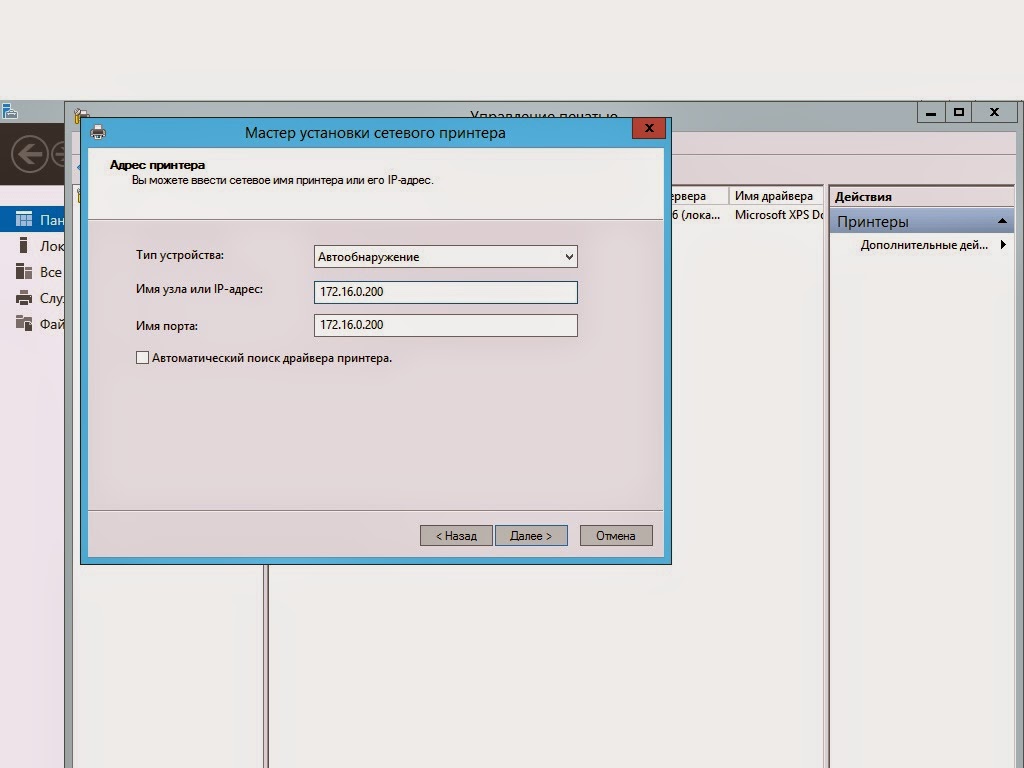Enable Автоматический поиск драйвера принтера checkbox
Screen dimensions: 1024x768
pyautogui.click(x=142, y=358)
